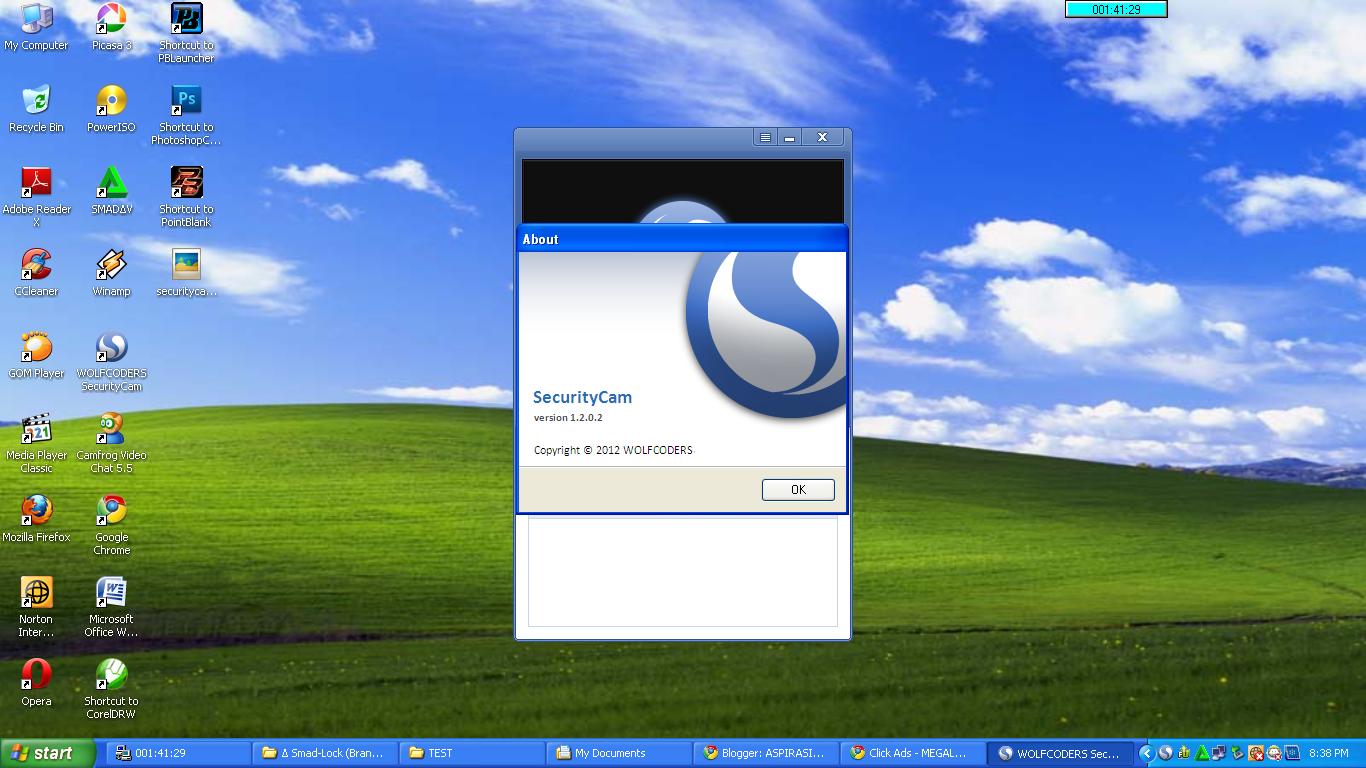Click the green SMADAV tray icon
The height and width of the screenshot is (768, 1366).
(1202, 753)
